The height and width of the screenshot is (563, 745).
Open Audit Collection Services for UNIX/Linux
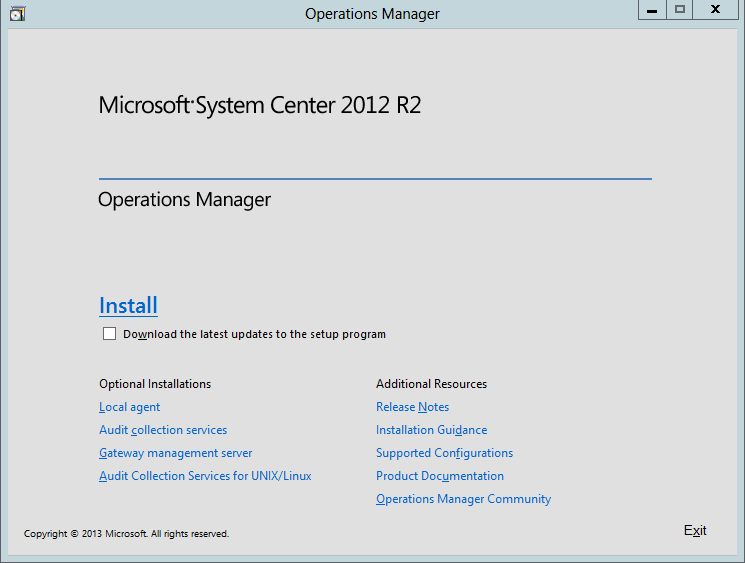tap(205, 476)
